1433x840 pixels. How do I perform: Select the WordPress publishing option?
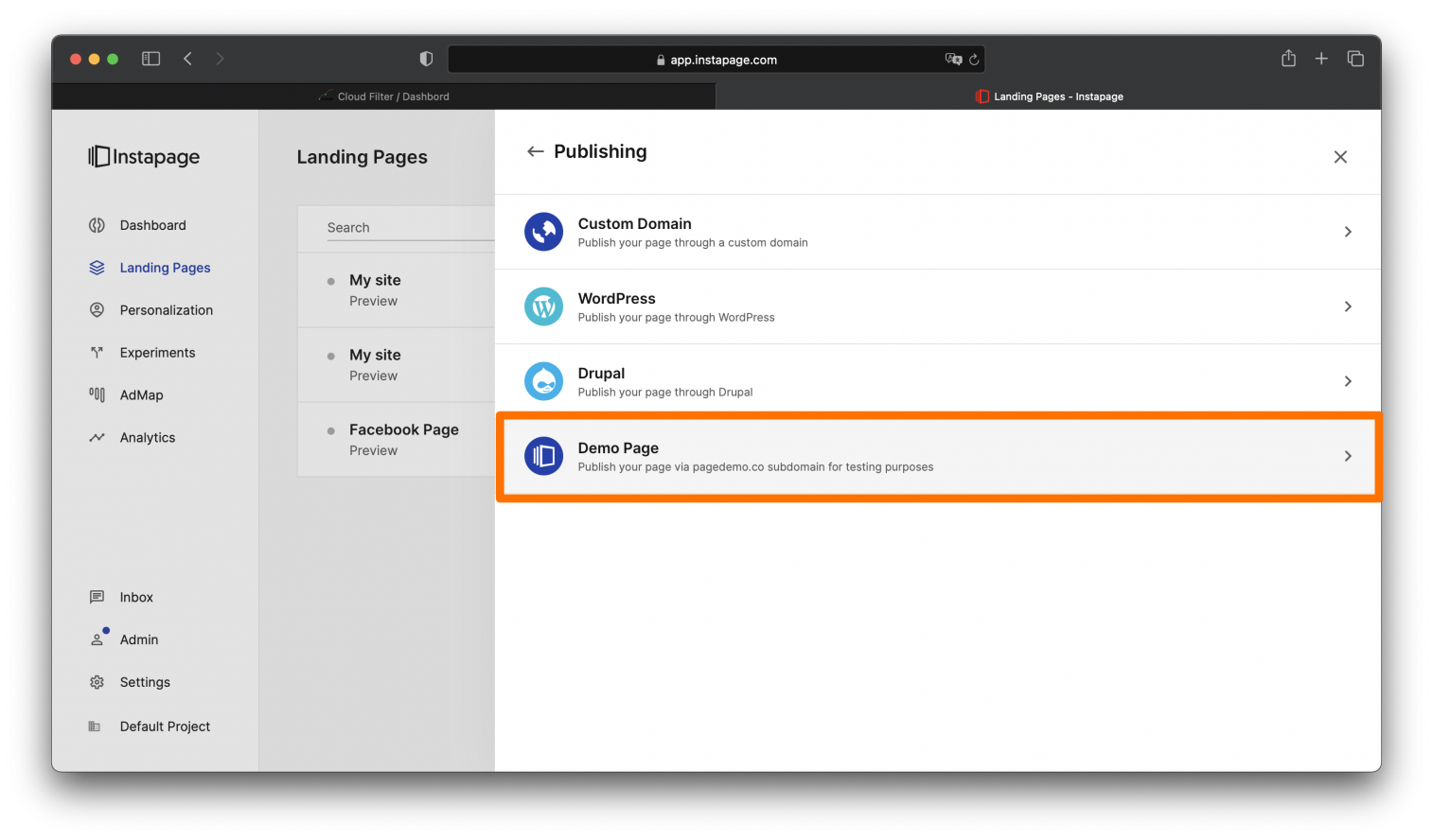click(938, 306)
